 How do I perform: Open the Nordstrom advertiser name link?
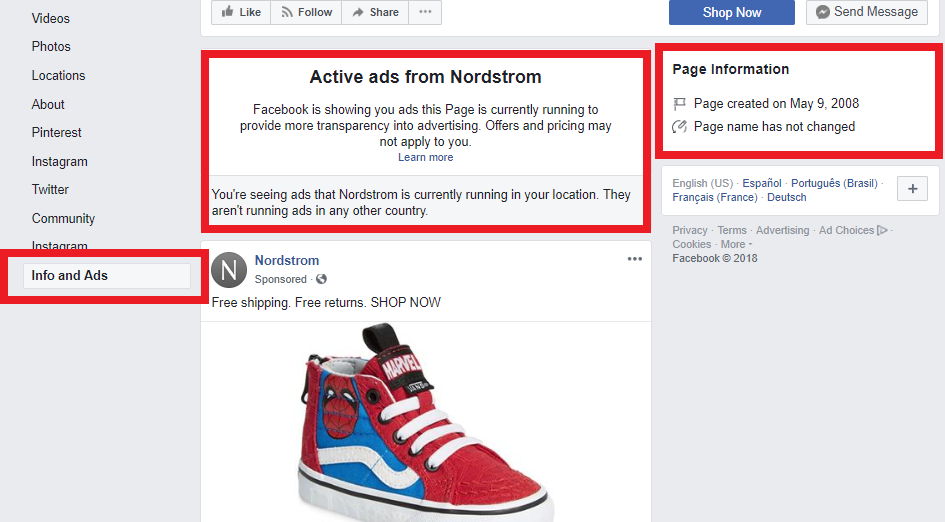point(287,260)
